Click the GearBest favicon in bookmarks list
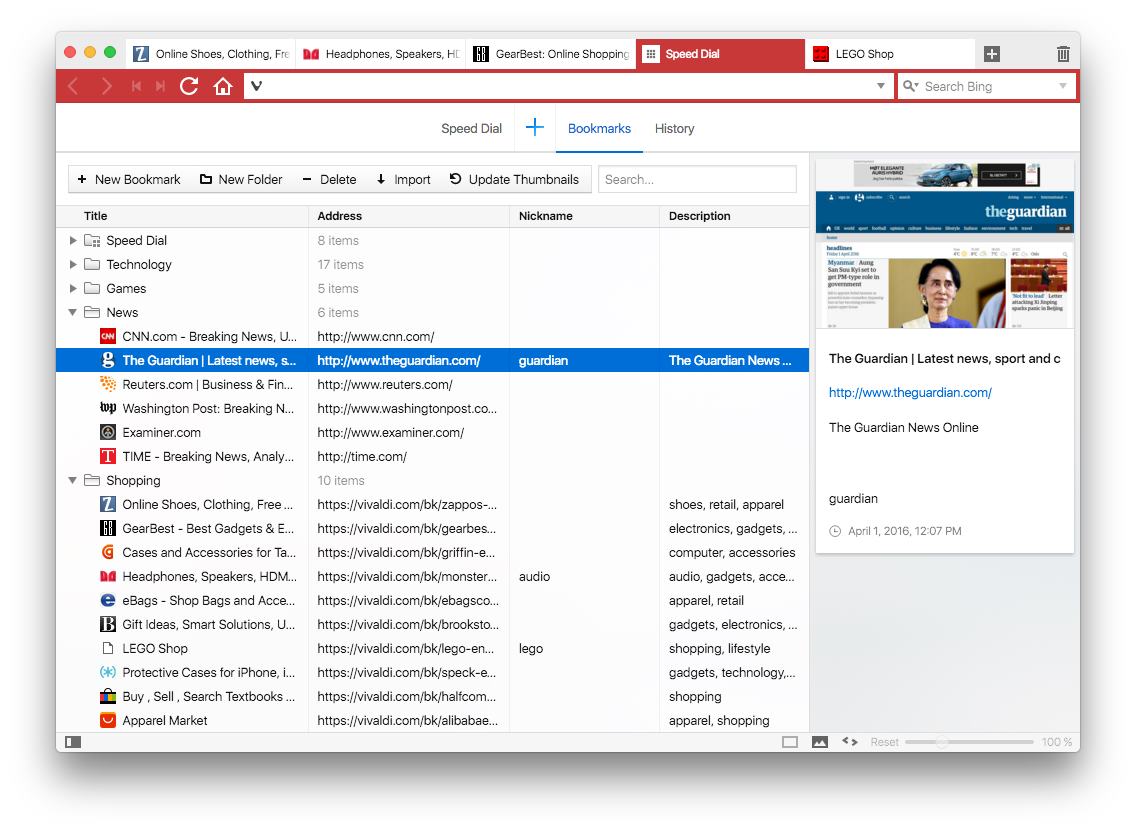 coord(108,528)
